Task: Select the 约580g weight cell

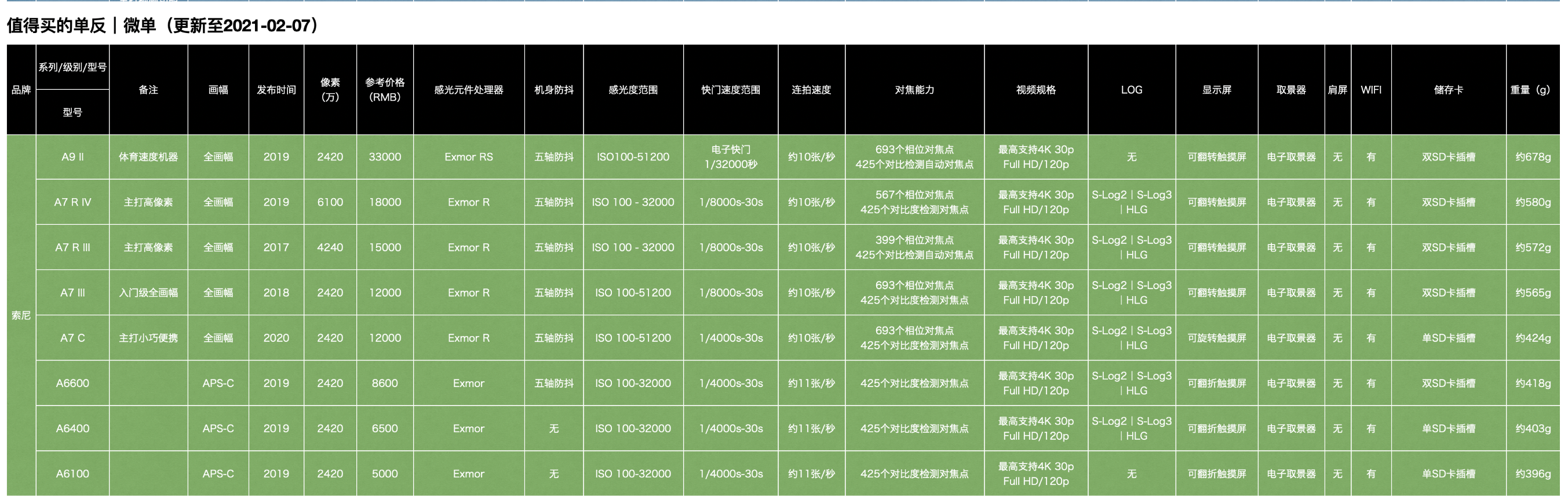Action: click(x=1533, y=202)
